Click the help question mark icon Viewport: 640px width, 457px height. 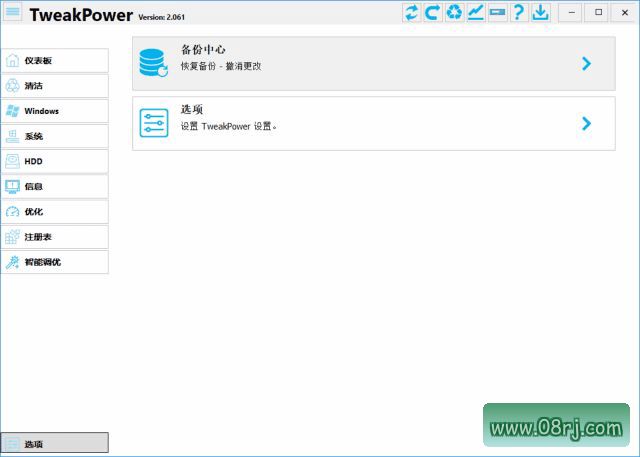519,12
